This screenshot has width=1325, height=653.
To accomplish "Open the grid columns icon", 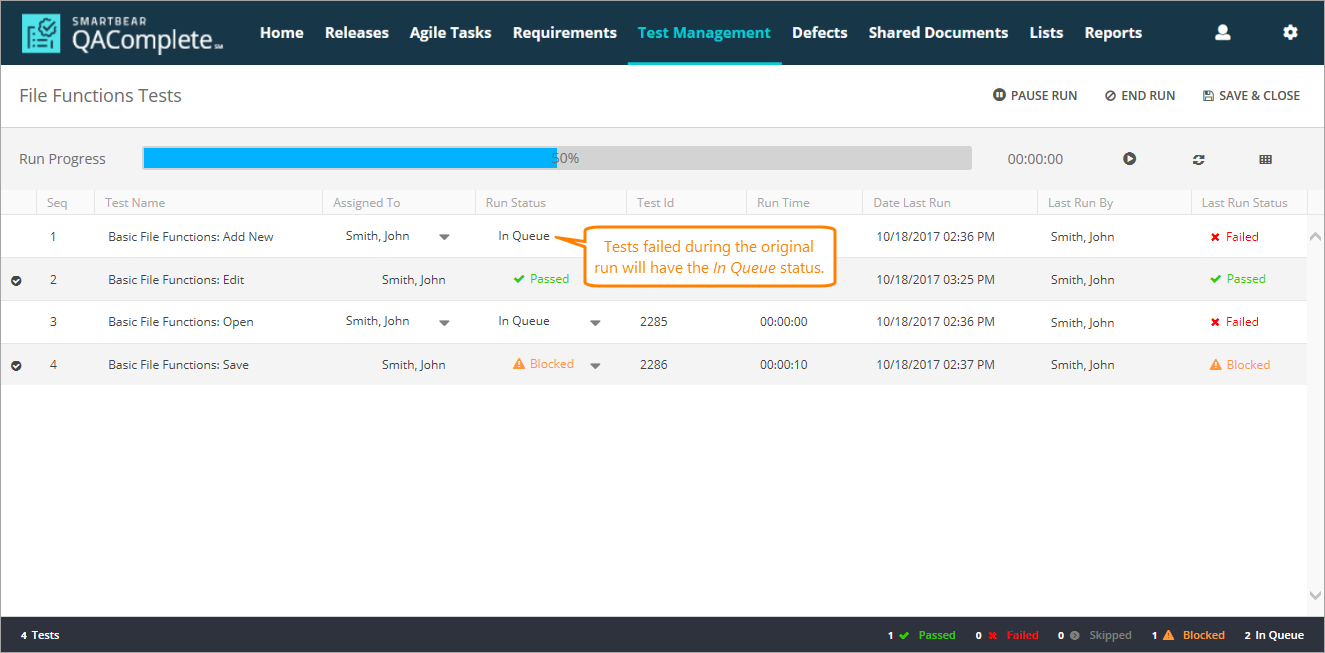I will pyautogui.click(x=1265, y=159).
